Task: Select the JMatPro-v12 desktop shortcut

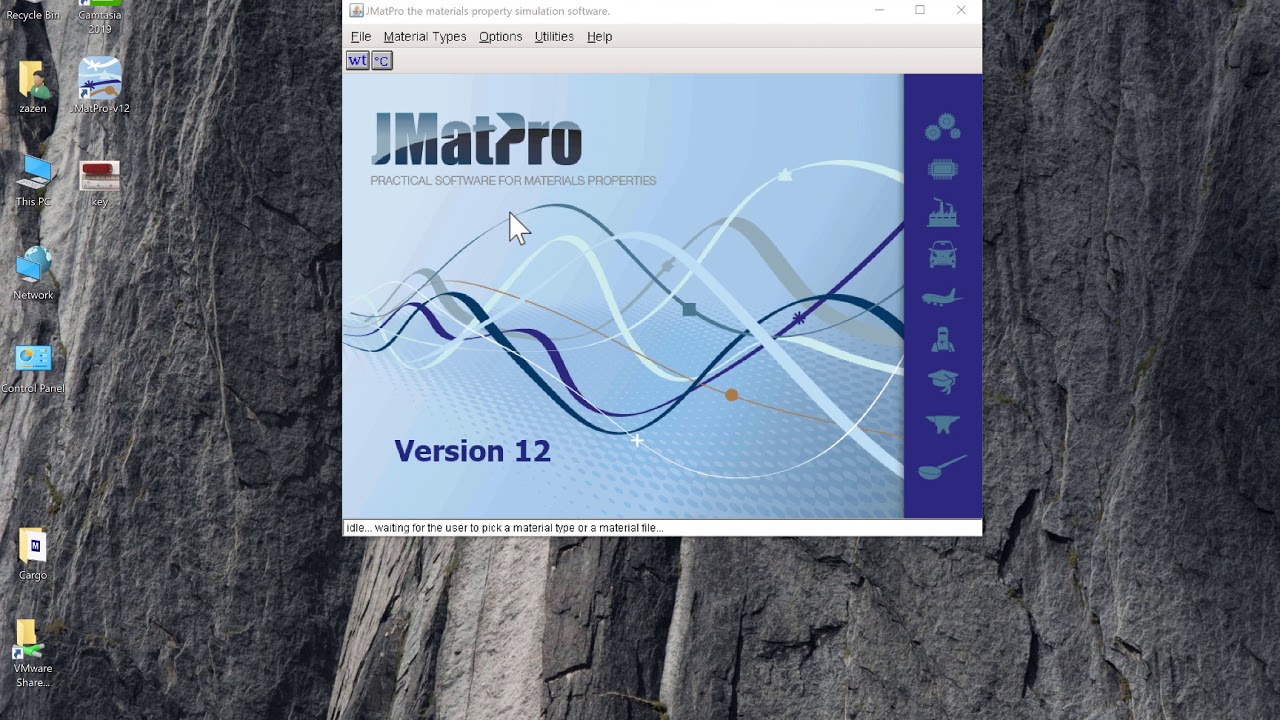Action: [100, 86]
